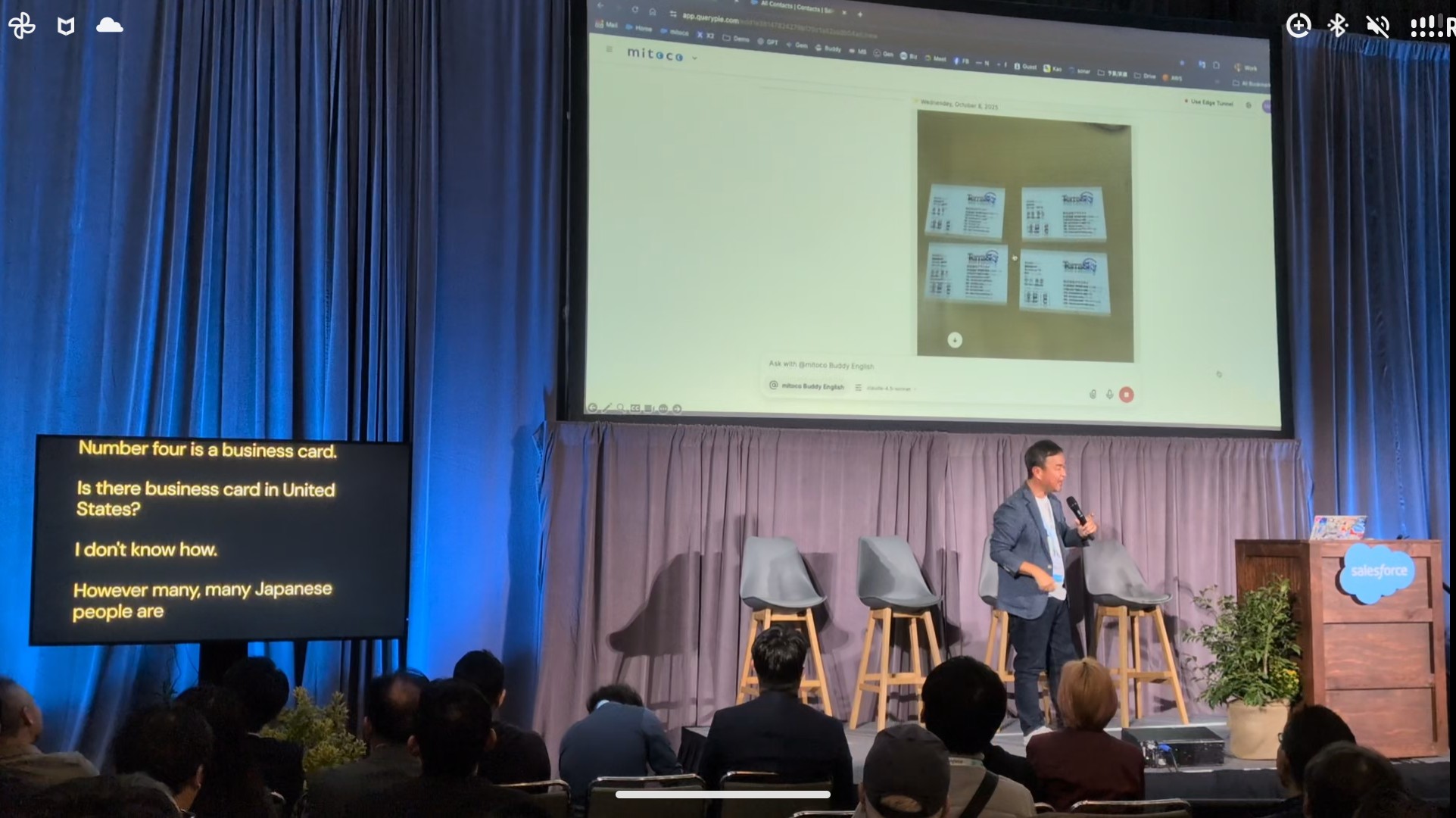Toggle the muted speaker icon
1456x818 pixels.
pyautogui.click(x=1377, y=27)
